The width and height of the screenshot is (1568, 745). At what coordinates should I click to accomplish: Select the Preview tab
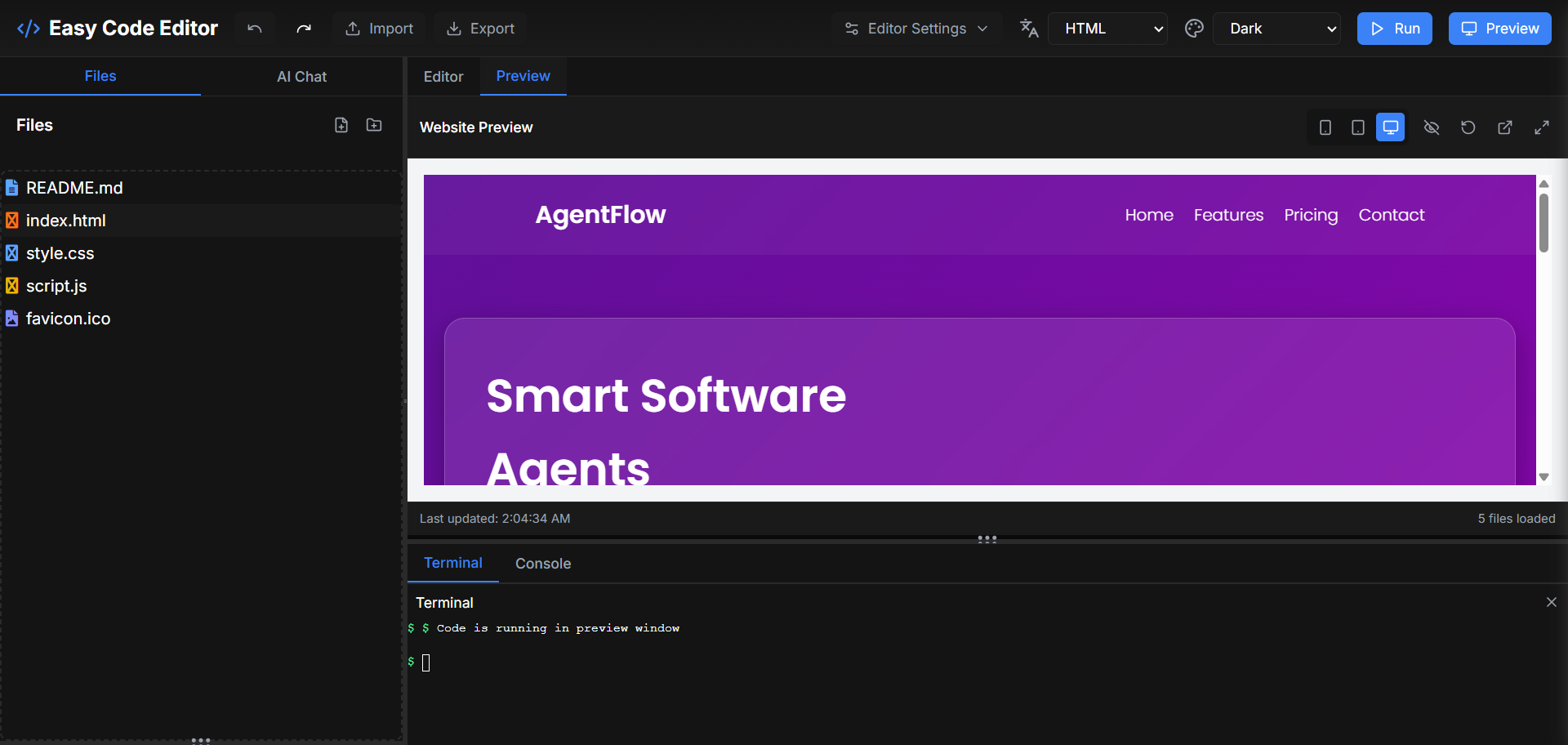523,76
